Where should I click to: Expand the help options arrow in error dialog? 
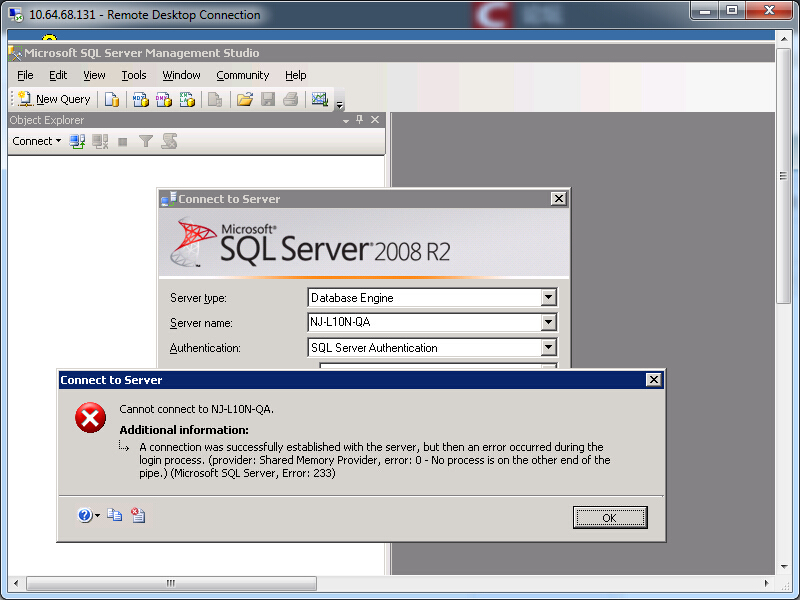click(x=97, y=516)
